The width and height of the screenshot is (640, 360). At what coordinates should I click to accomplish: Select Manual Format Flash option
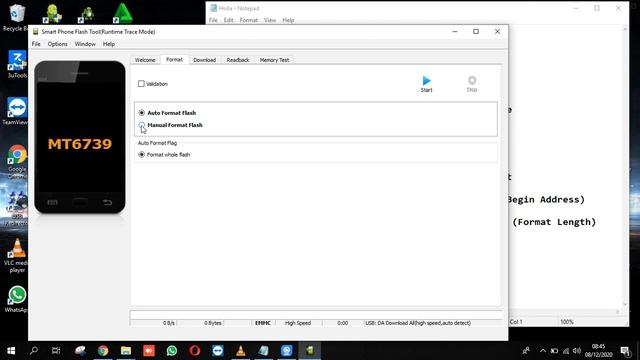142,125
